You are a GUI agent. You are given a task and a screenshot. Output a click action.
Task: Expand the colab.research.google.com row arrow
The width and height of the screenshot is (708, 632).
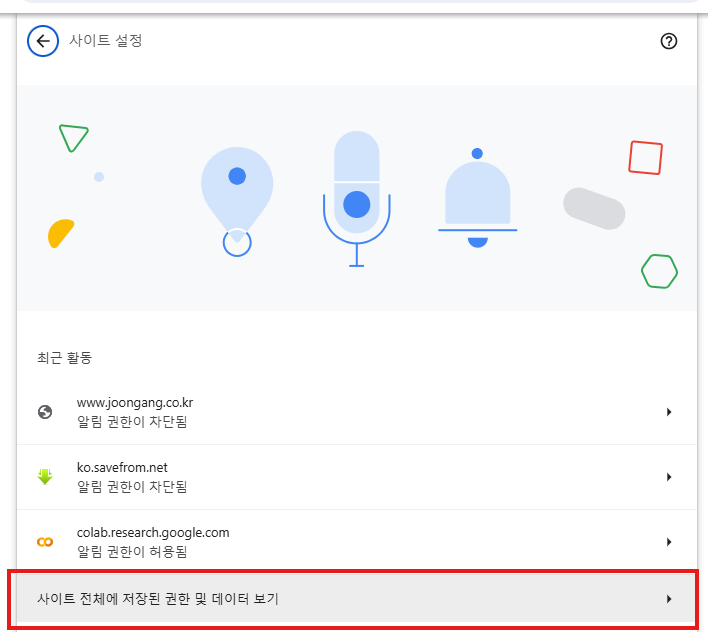pyautogui.click(x=668, y=542)
